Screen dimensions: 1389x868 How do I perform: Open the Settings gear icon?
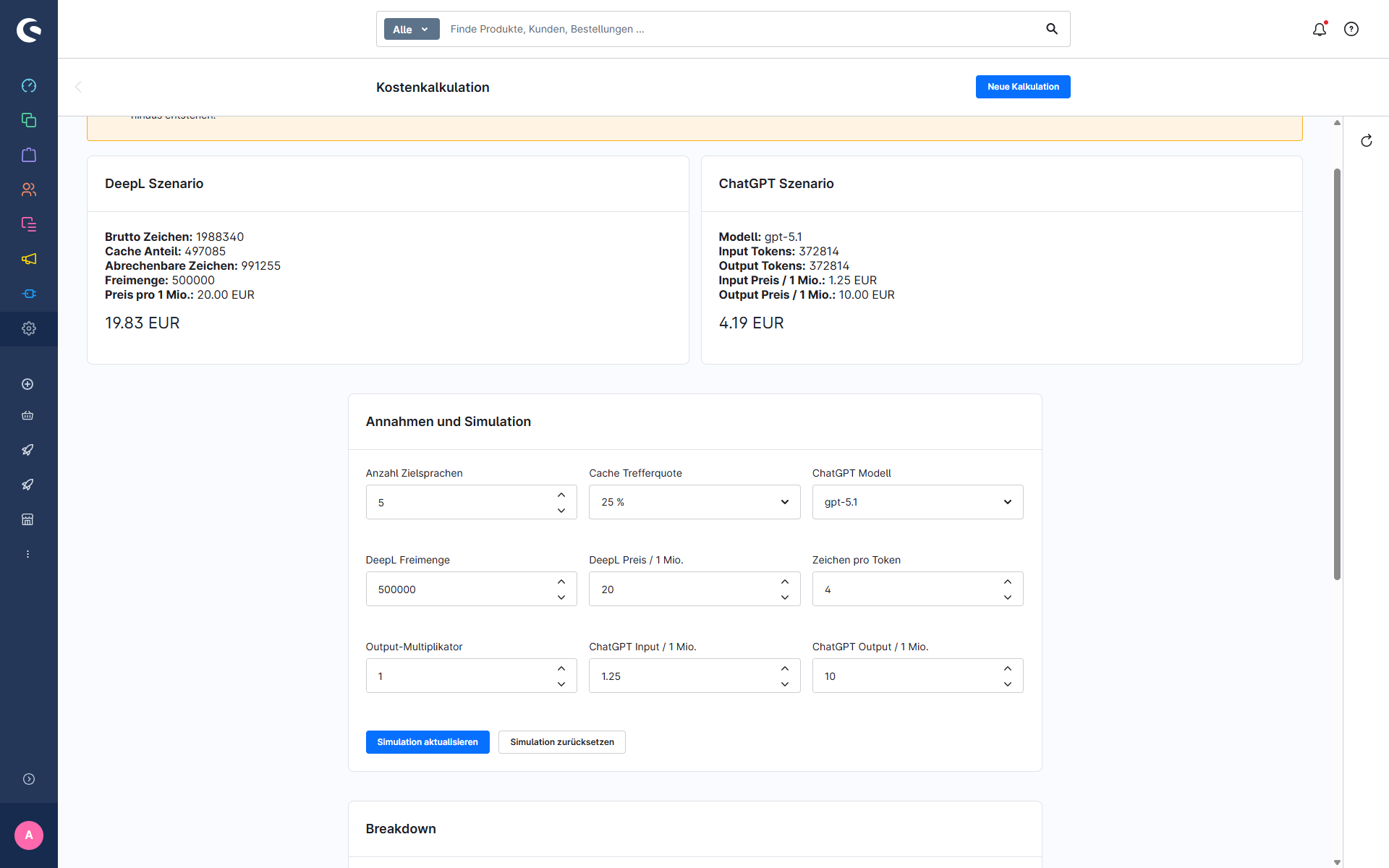click(29, 328)
